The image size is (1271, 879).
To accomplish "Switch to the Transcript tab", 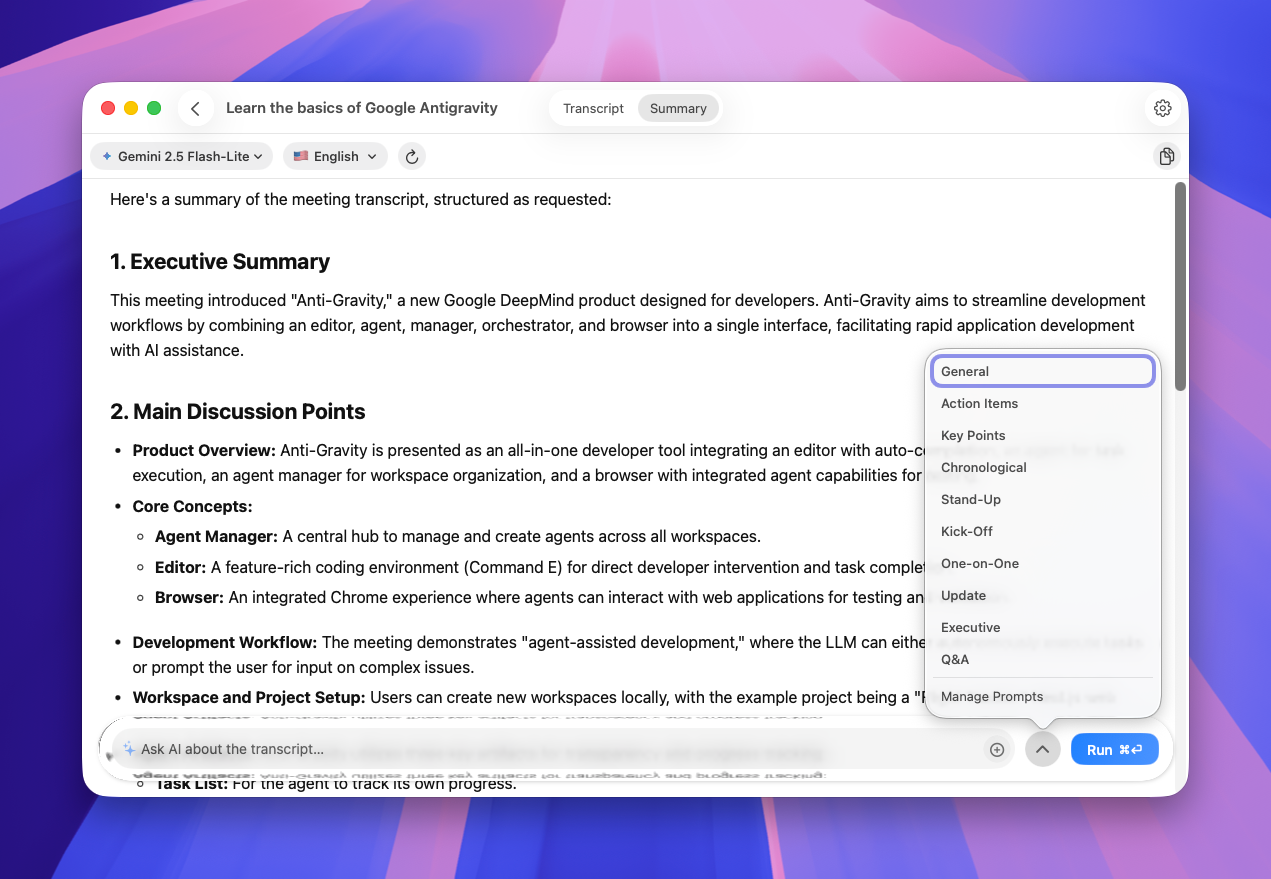I will (x=593, y=109).
